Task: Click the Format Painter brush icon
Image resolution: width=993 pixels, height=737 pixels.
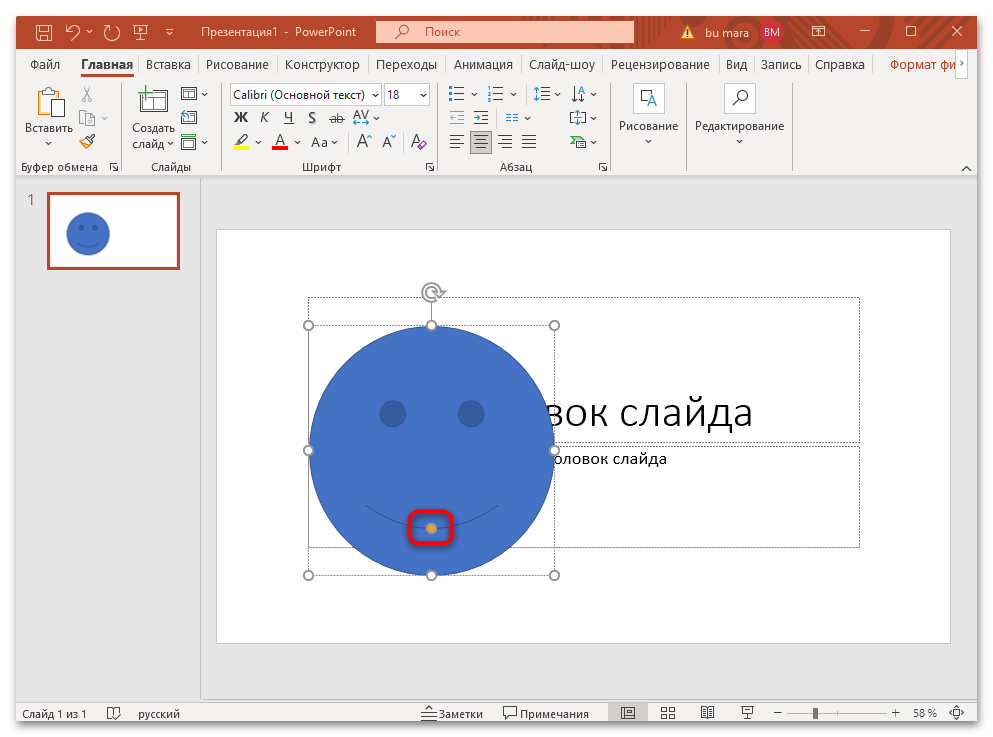Action: [x=87, y=142]
